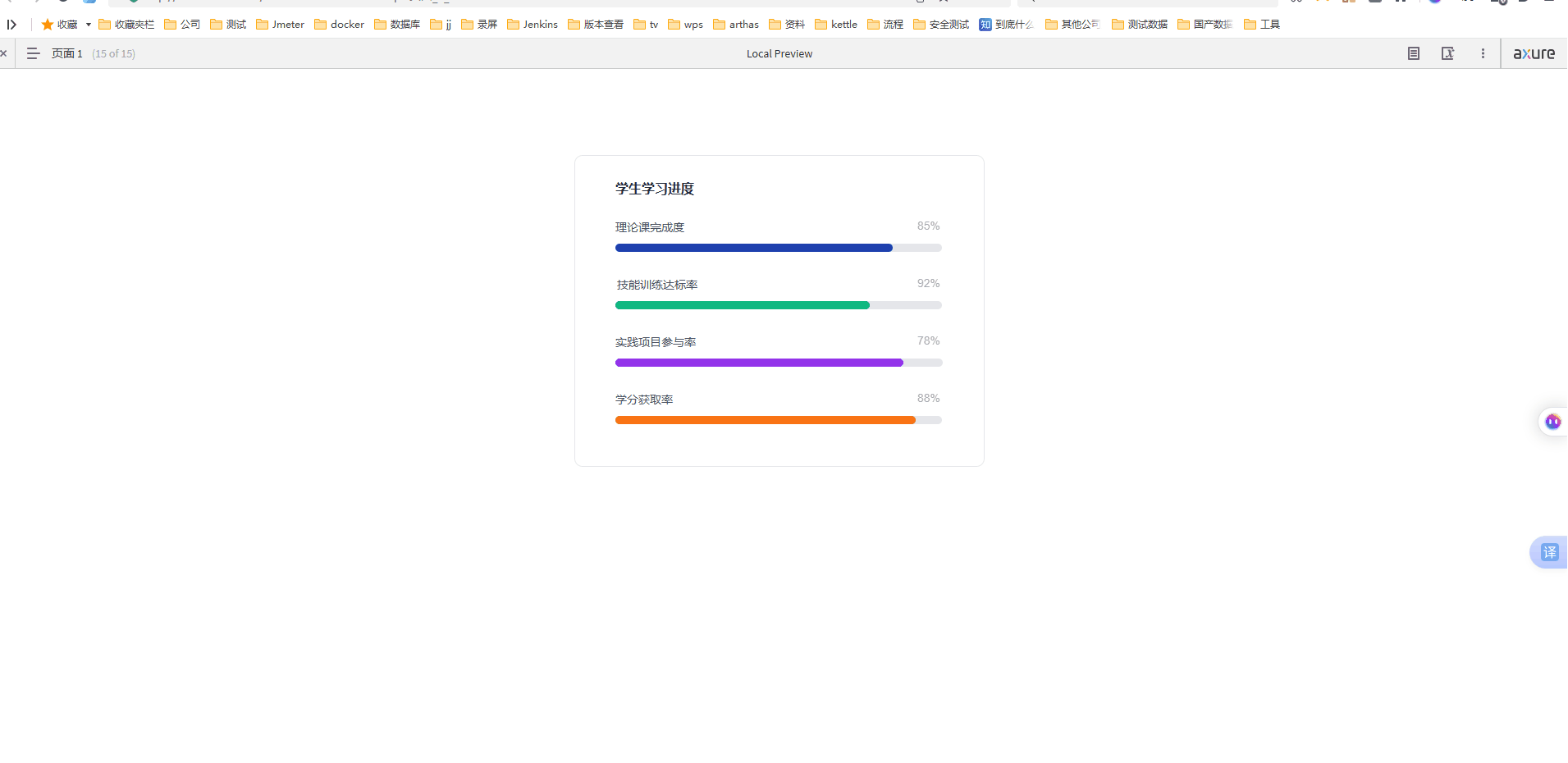Open the kettle bookmark folder
This screenshot has width=1568, height=763.
836,25
